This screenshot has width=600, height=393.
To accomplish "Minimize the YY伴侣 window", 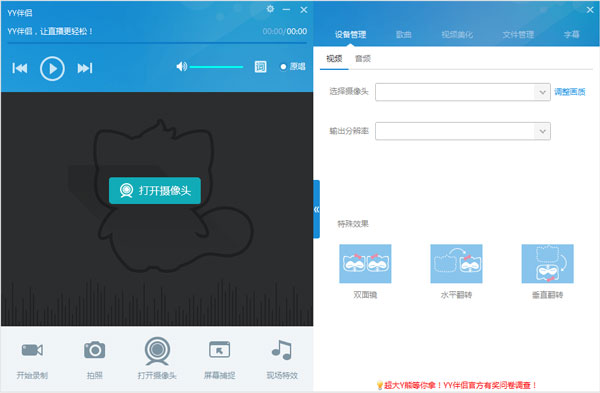I will pyautogui.click(x=286, y=9).
